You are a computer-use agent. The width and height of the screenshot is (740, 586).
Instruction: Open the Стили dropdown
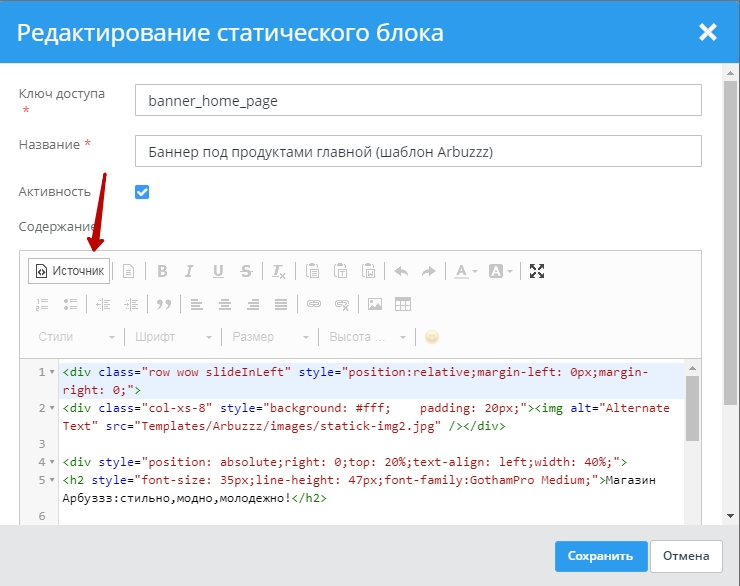pos(75,337)
